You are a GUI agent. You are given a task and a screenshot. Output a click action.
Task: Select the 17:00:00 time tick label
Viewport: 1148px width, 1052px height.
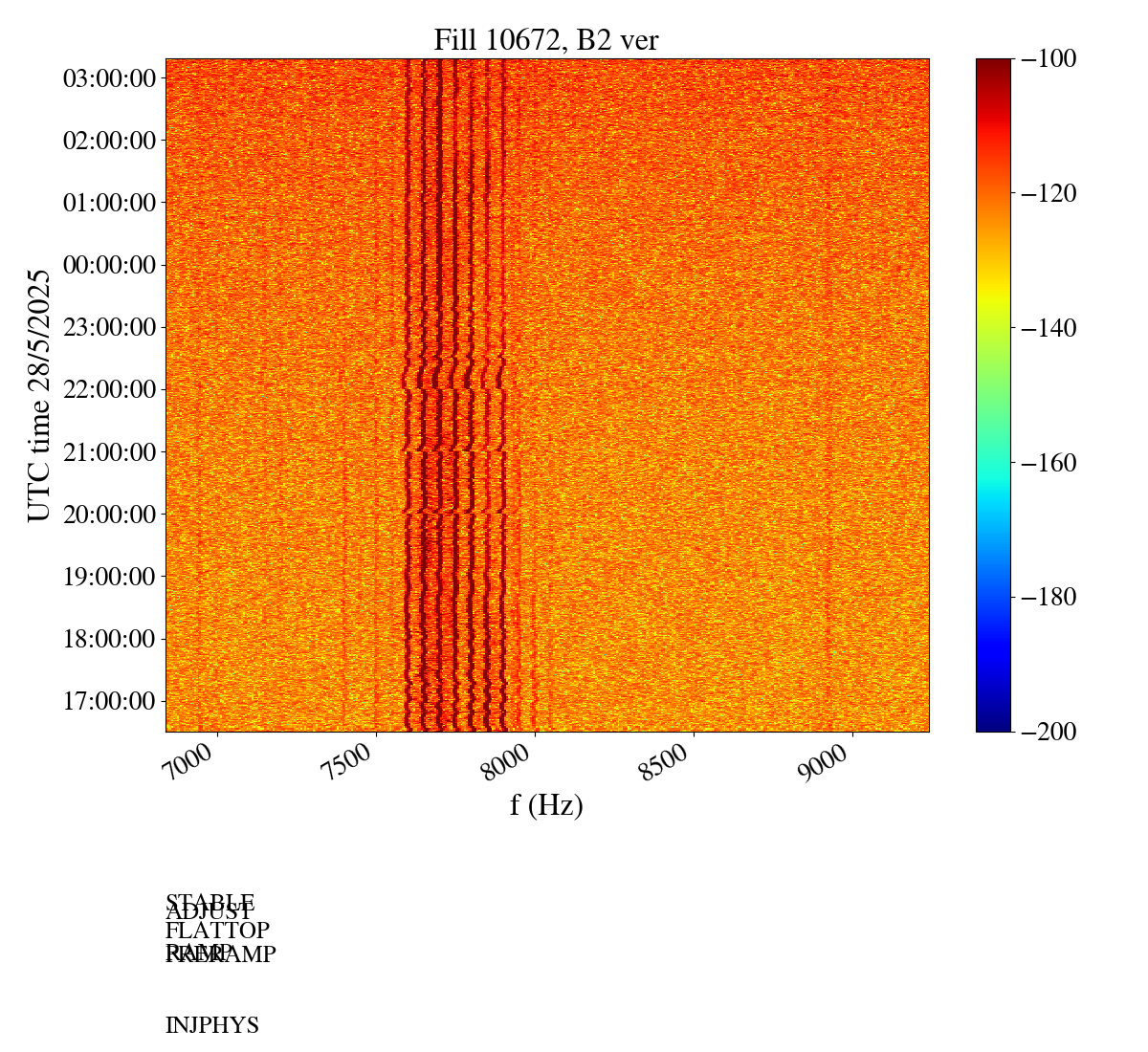coord(109,701)
